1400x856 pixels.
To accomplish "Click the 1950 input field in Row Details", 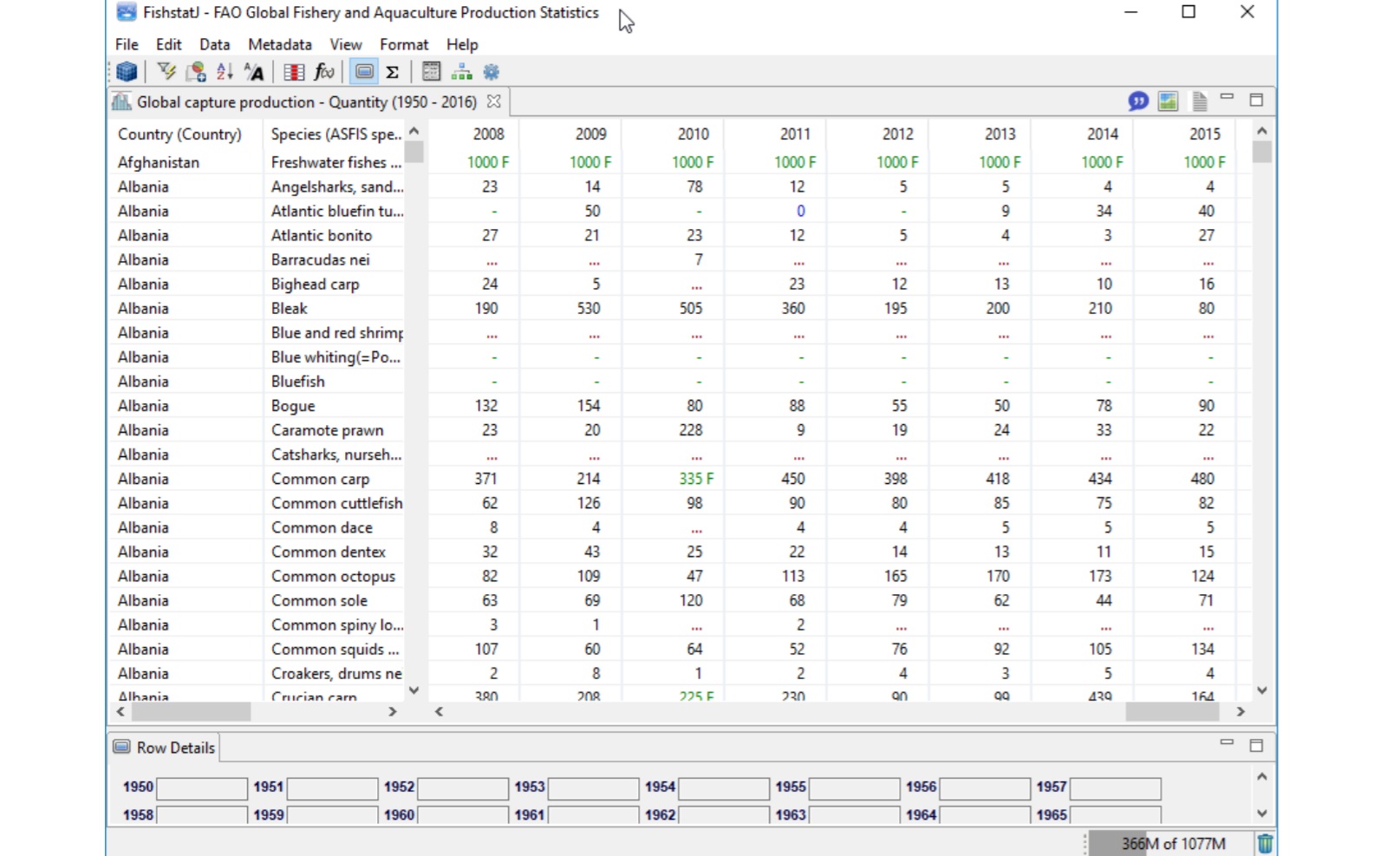I will pyautogui.click(x=201, y=787).
